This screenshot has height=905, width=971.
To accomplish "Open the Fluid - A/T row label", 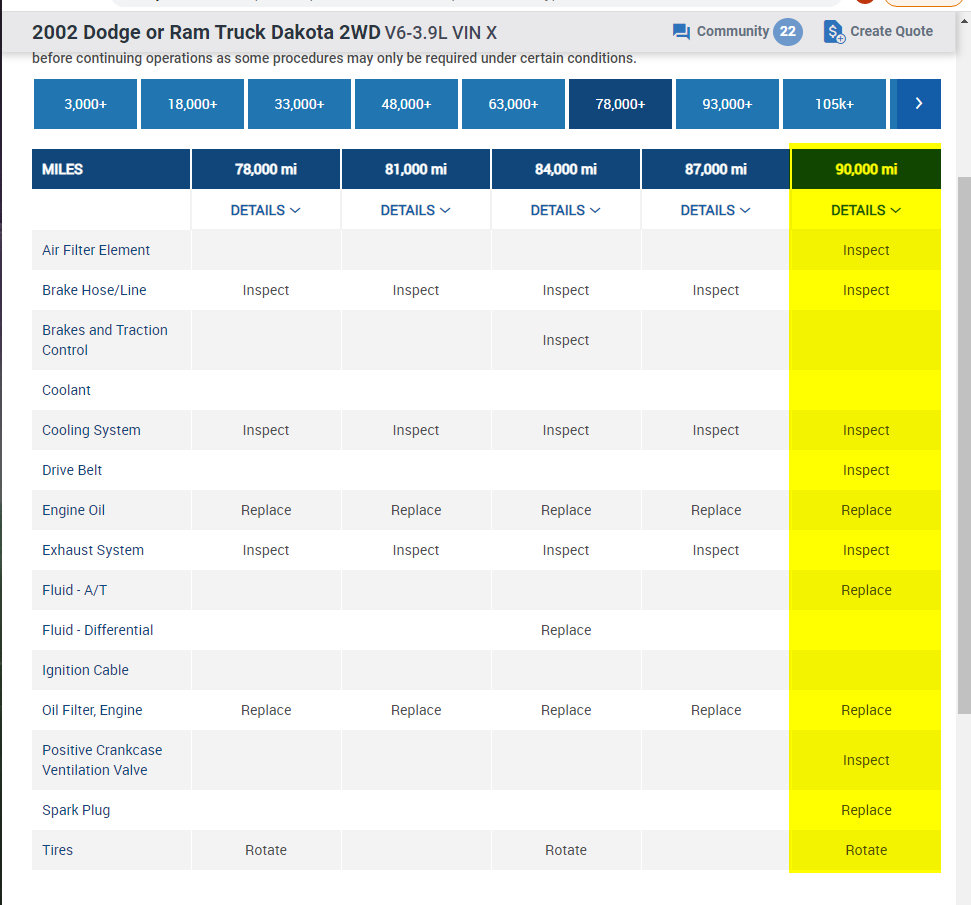I will 74,590.
